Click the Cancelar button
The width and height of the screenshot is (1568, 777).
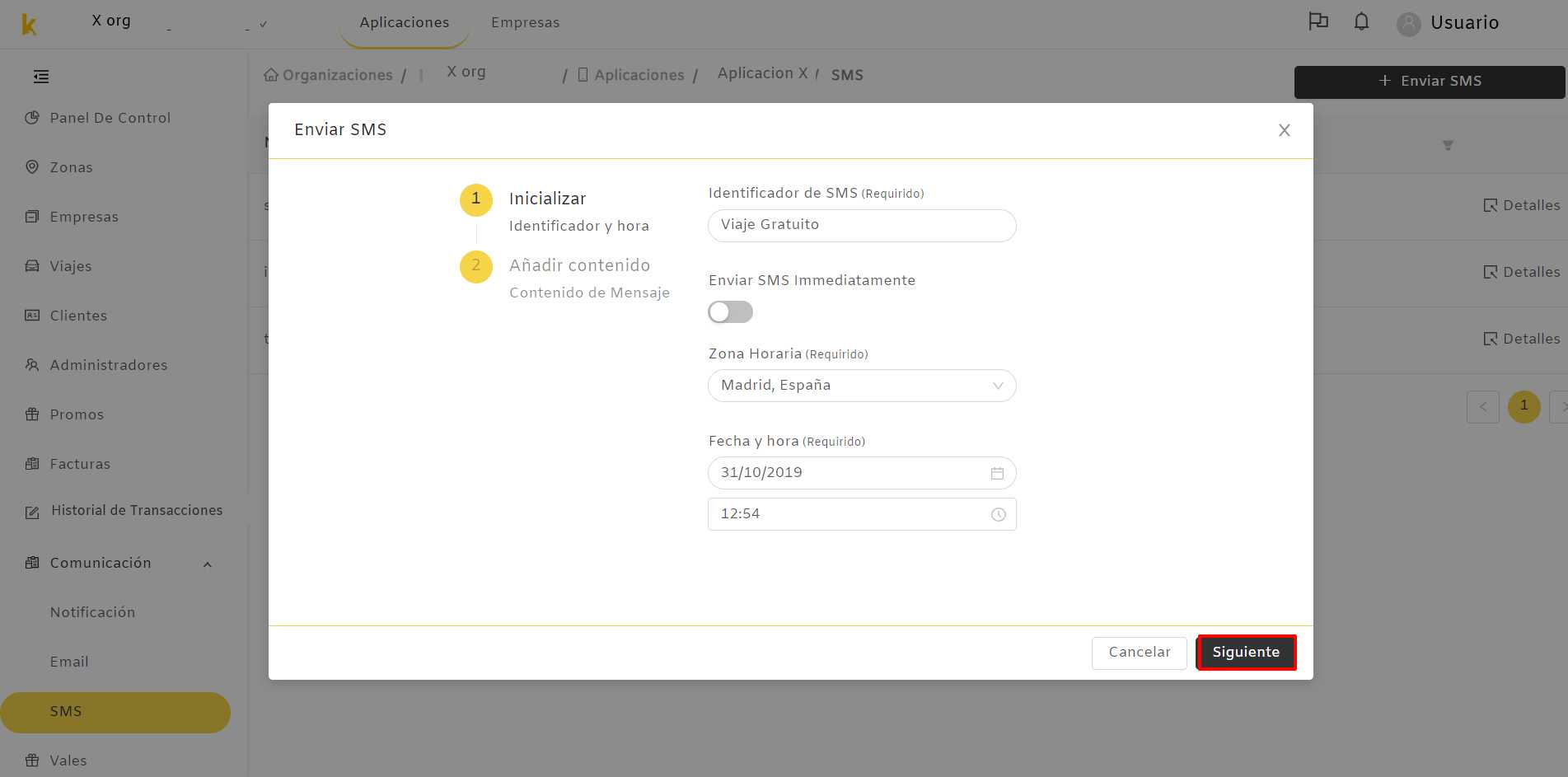pyautogui.click(x=1140, y=653)
